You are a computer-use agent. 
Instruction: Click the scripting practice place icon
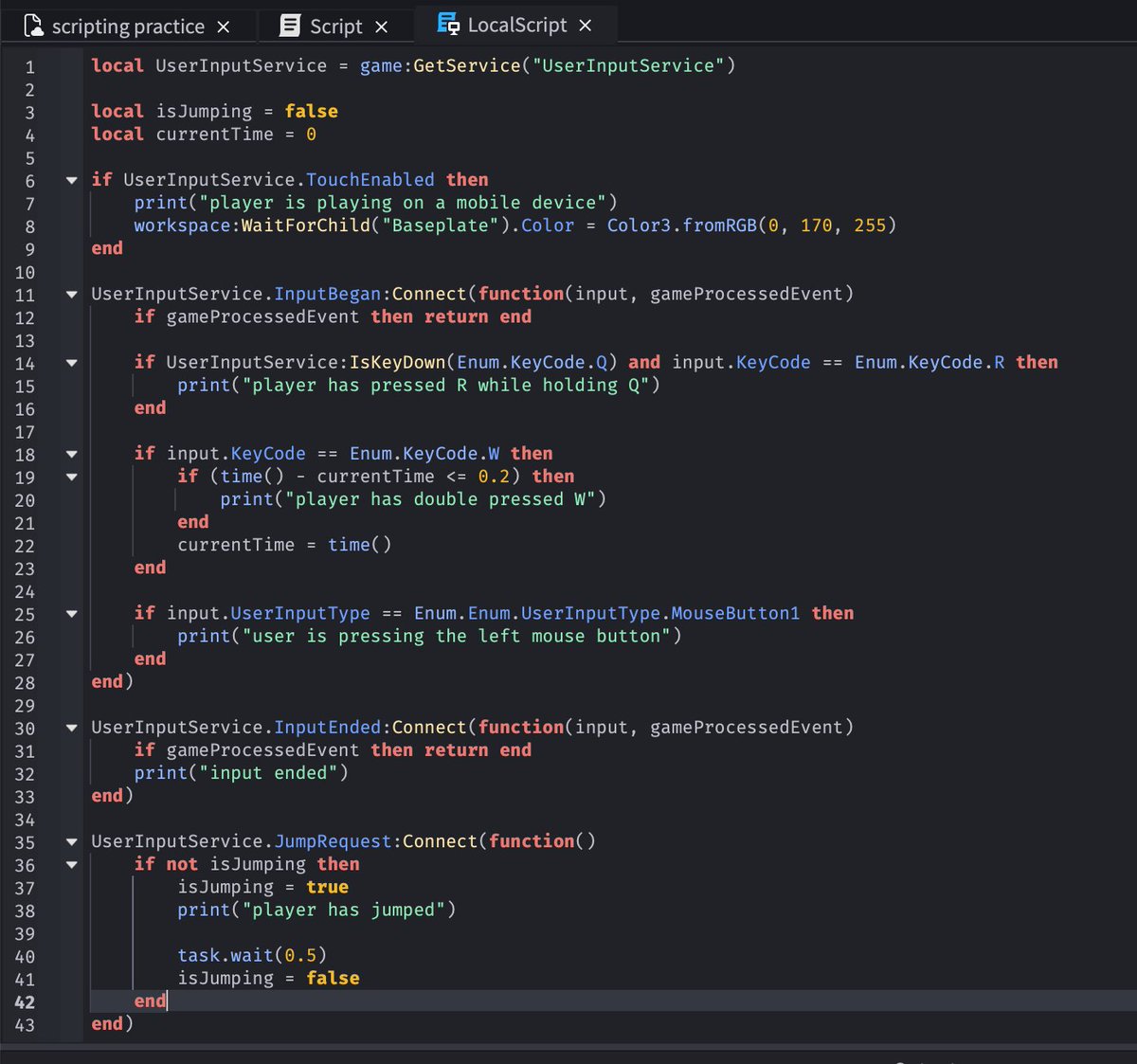33,26
